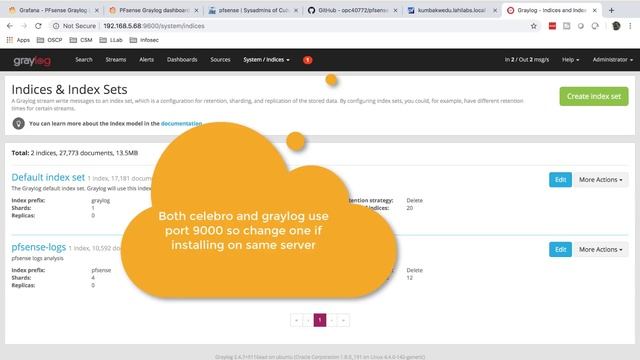The height and width of the screenshot is (360, 640).
Task: Click the In/Out msg/s throughput indicator
Action: (x=527, y=60)
